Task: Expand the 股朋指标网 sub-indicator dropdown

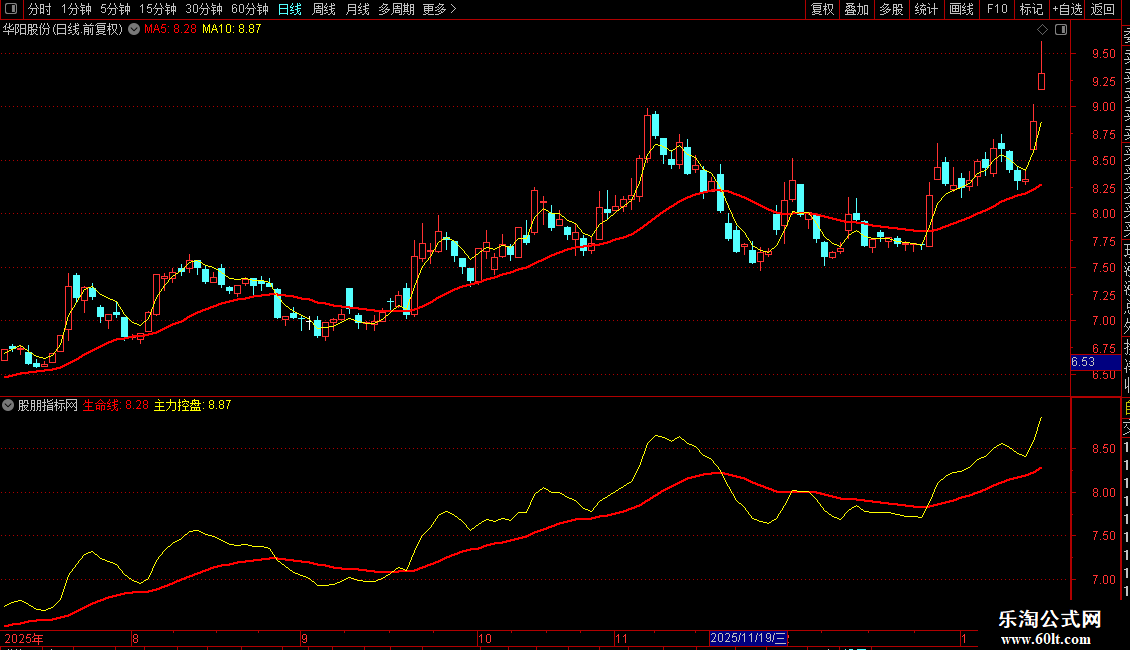Action: click(x=8, y=405)
